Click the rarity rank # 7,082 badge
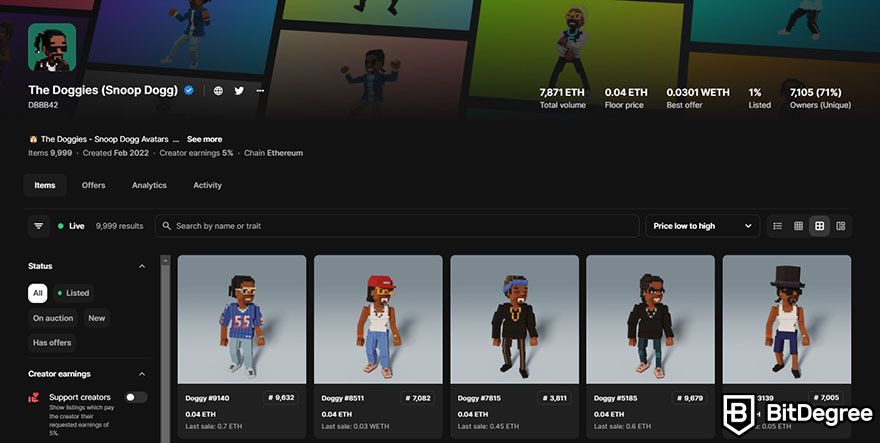 [x=418, y=398]
